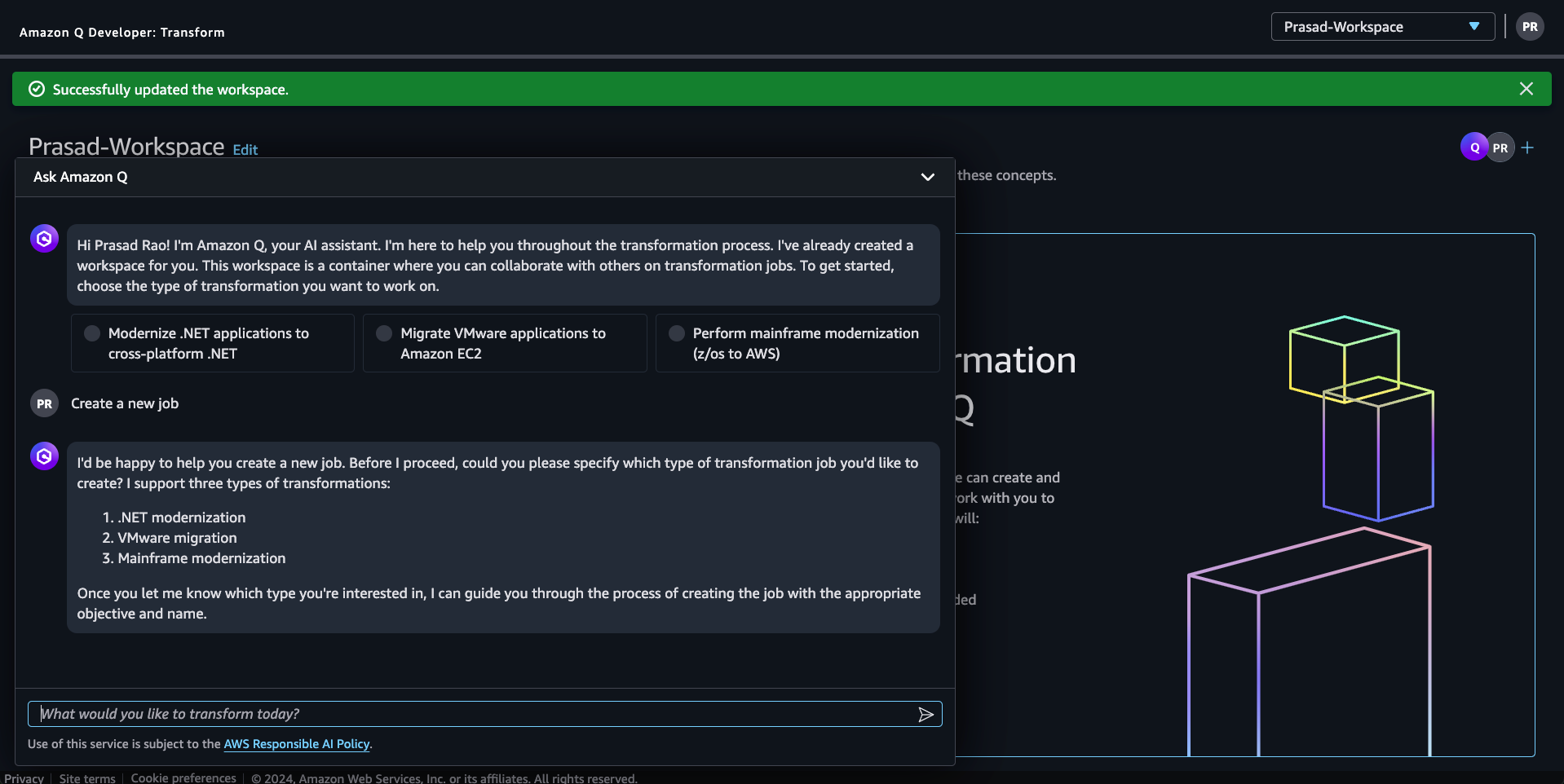Click the Amazon Q icon beside greeting message
Image resolution: width=1564 pixels, height=784 pixels.
44,239
